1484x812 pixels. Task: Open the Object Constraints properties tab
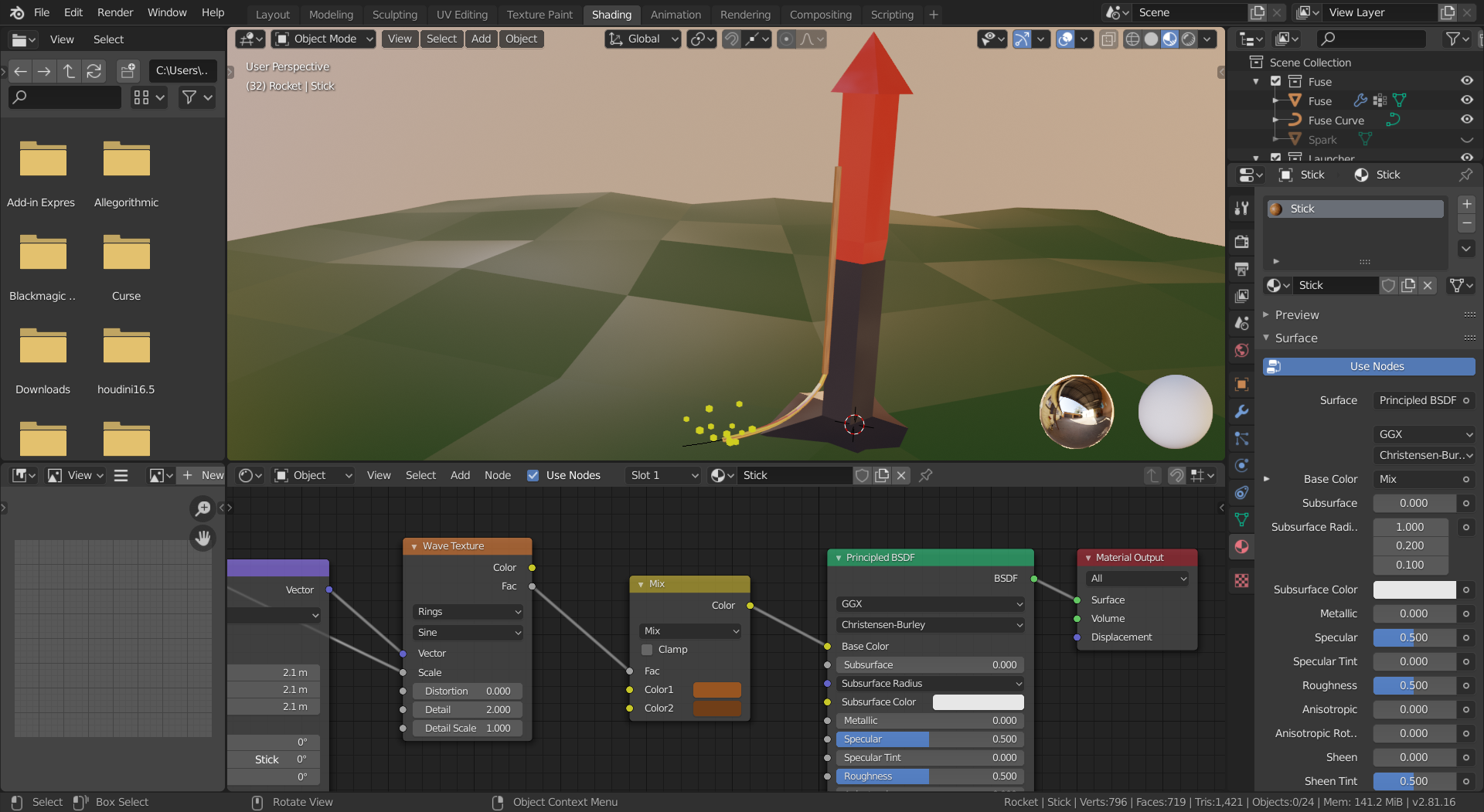1241,492
